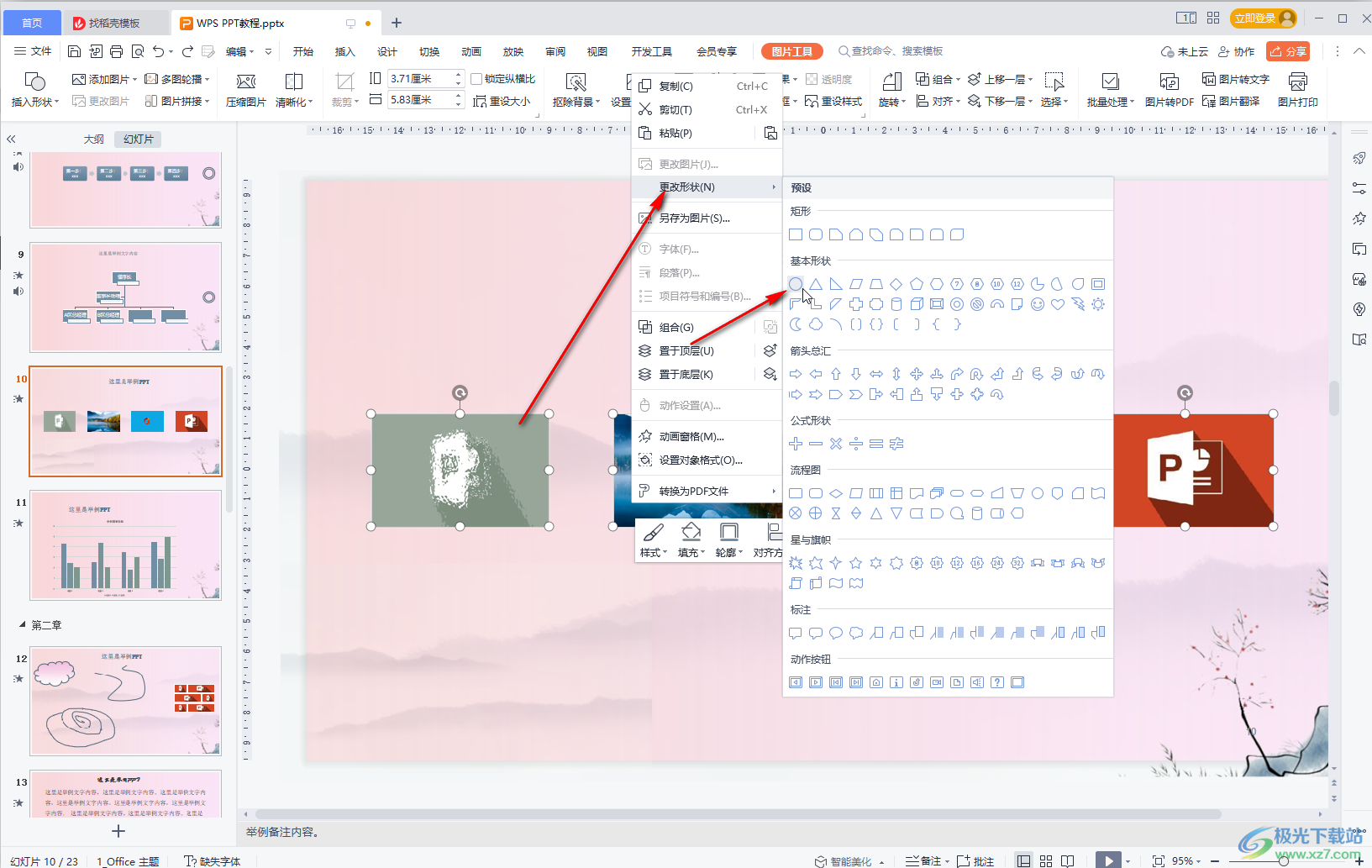Toggle audio icon on slide 9 thumbnail
The width and height of the screenshot is (1372, 868).
(x=18, y=292)
